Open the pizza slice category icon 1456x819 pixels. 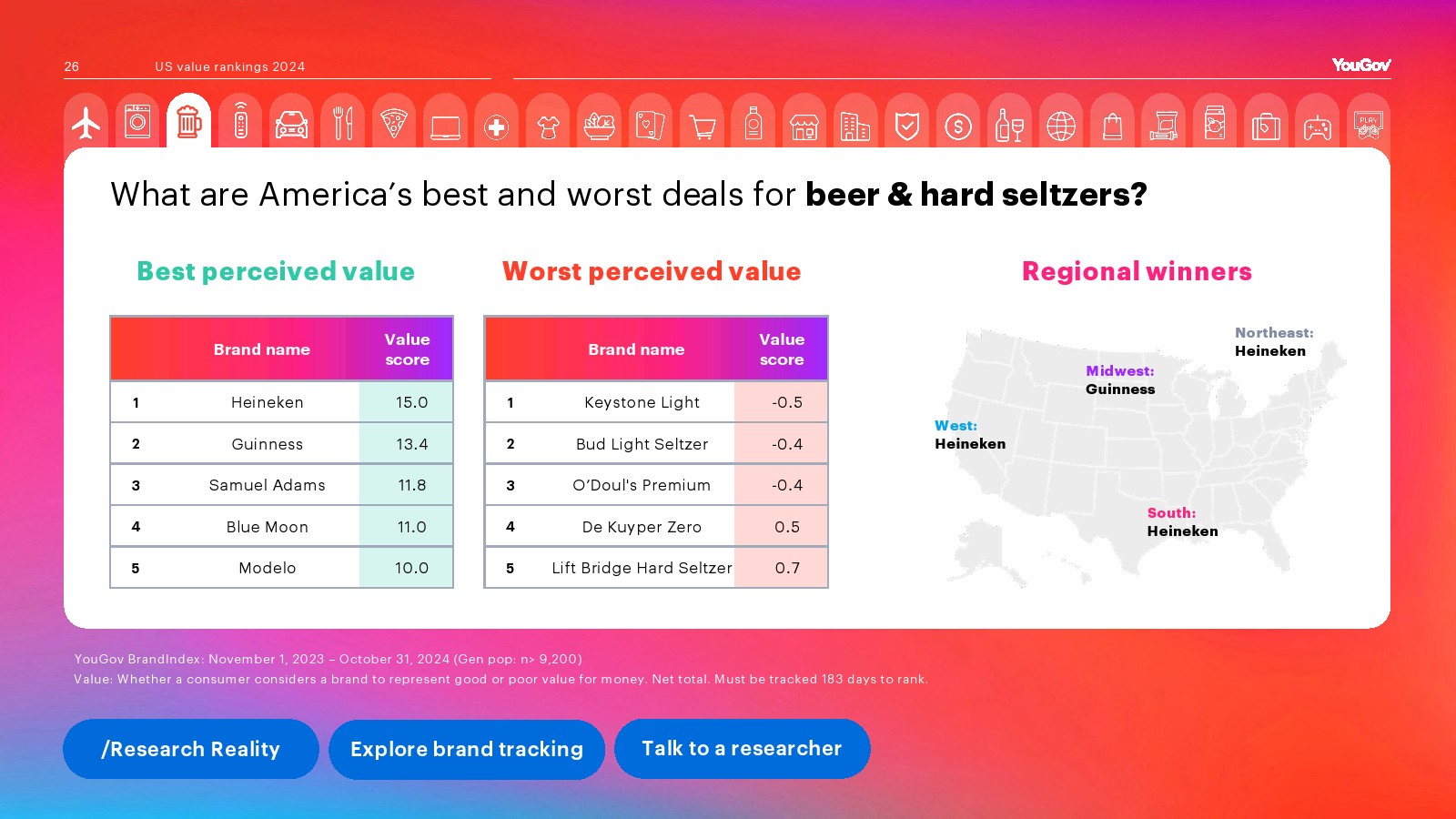pyautogui.click(x=394, y=125)
